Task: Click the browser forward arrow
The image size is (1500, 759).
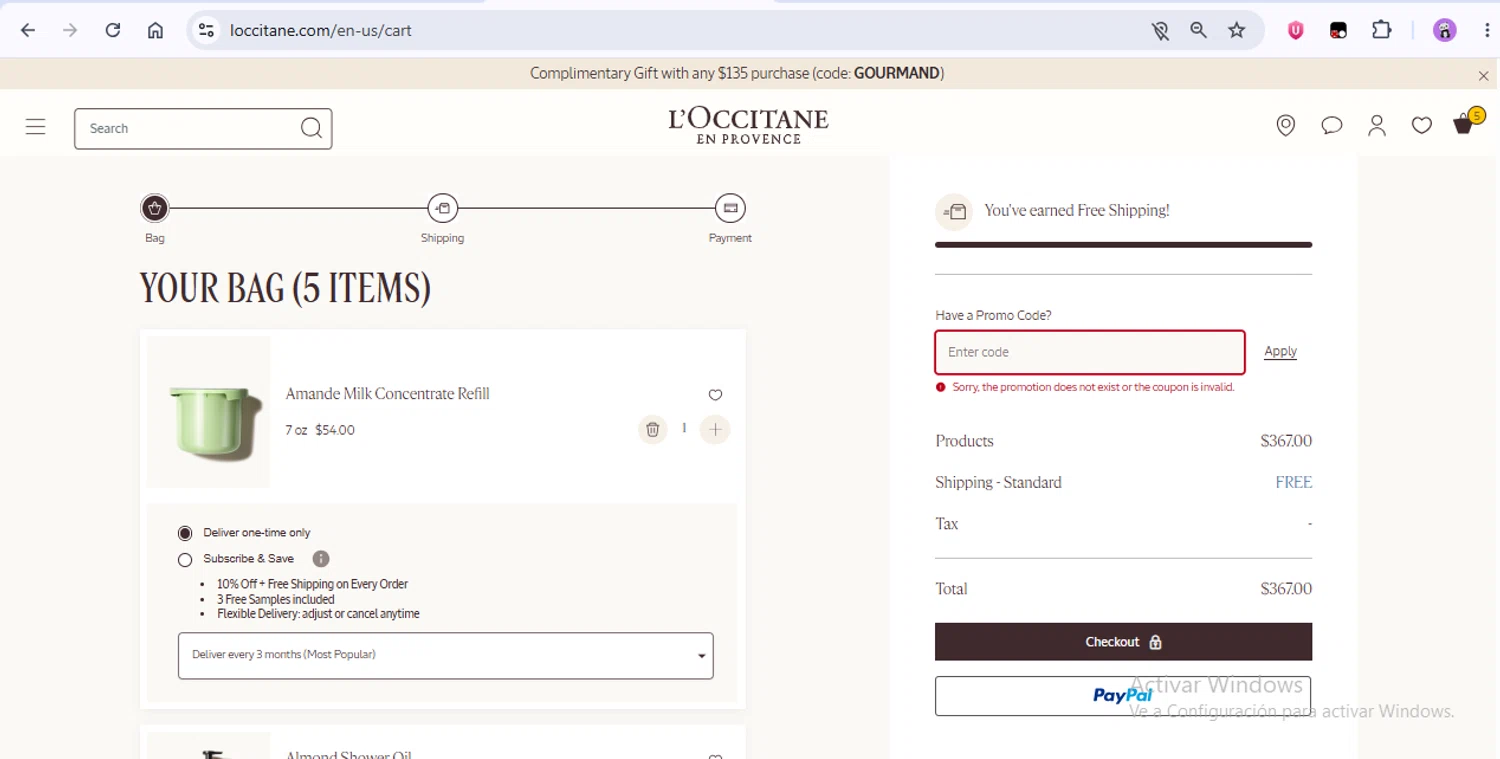Action: (x=70, y=30)
